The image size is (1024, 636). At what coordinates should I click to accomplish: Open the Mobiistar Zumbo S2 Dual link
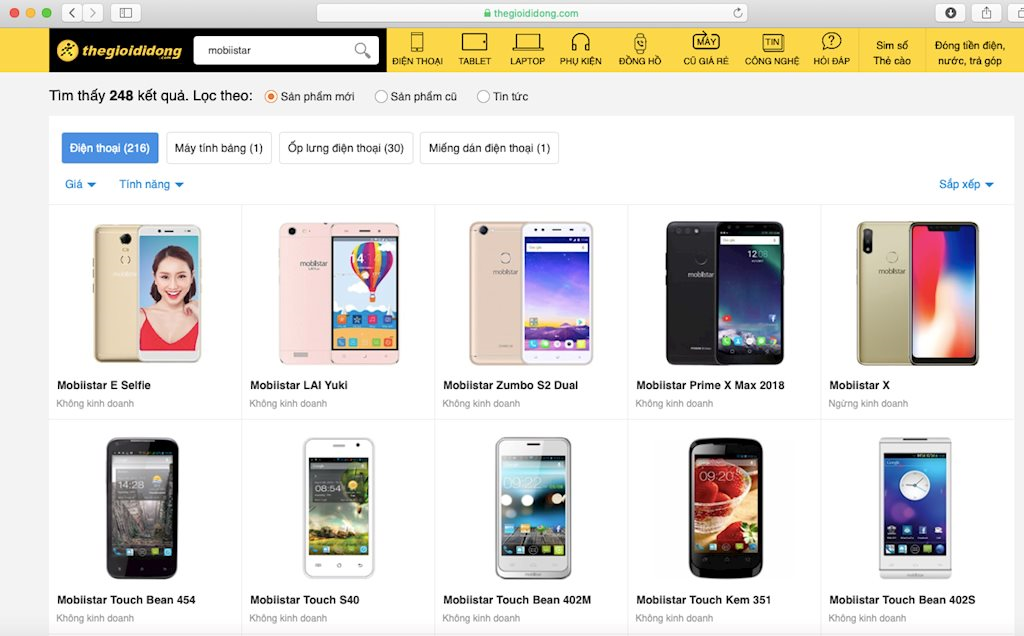pos(510,385)
